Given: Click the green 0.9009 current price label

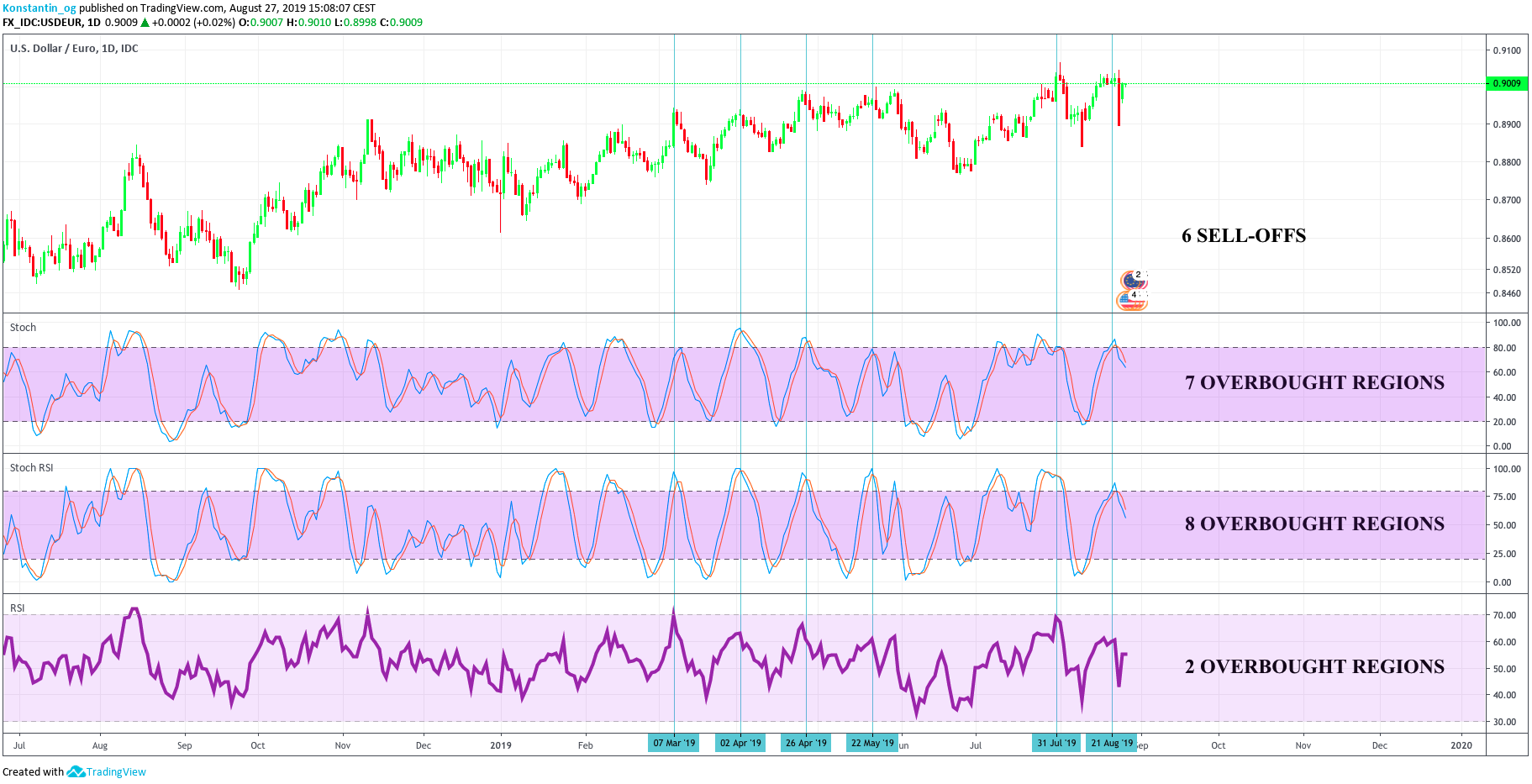Looking at the screenshot, I should point(1506,83).
